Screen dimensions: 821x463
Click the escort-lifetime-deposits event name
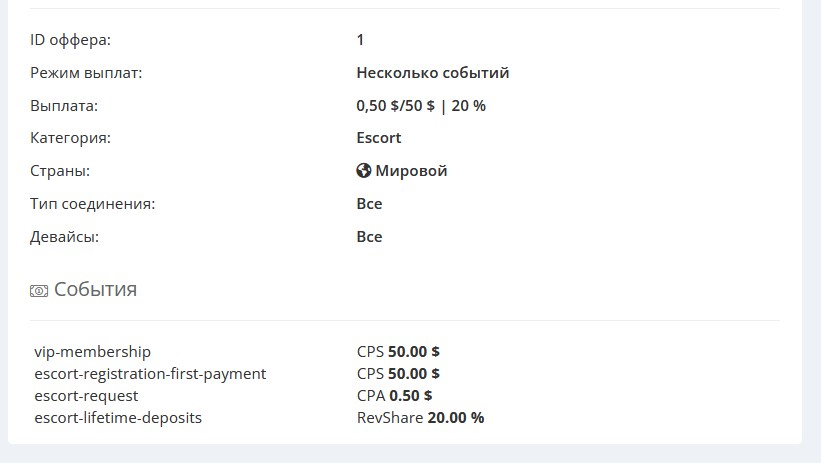(118, 418)
